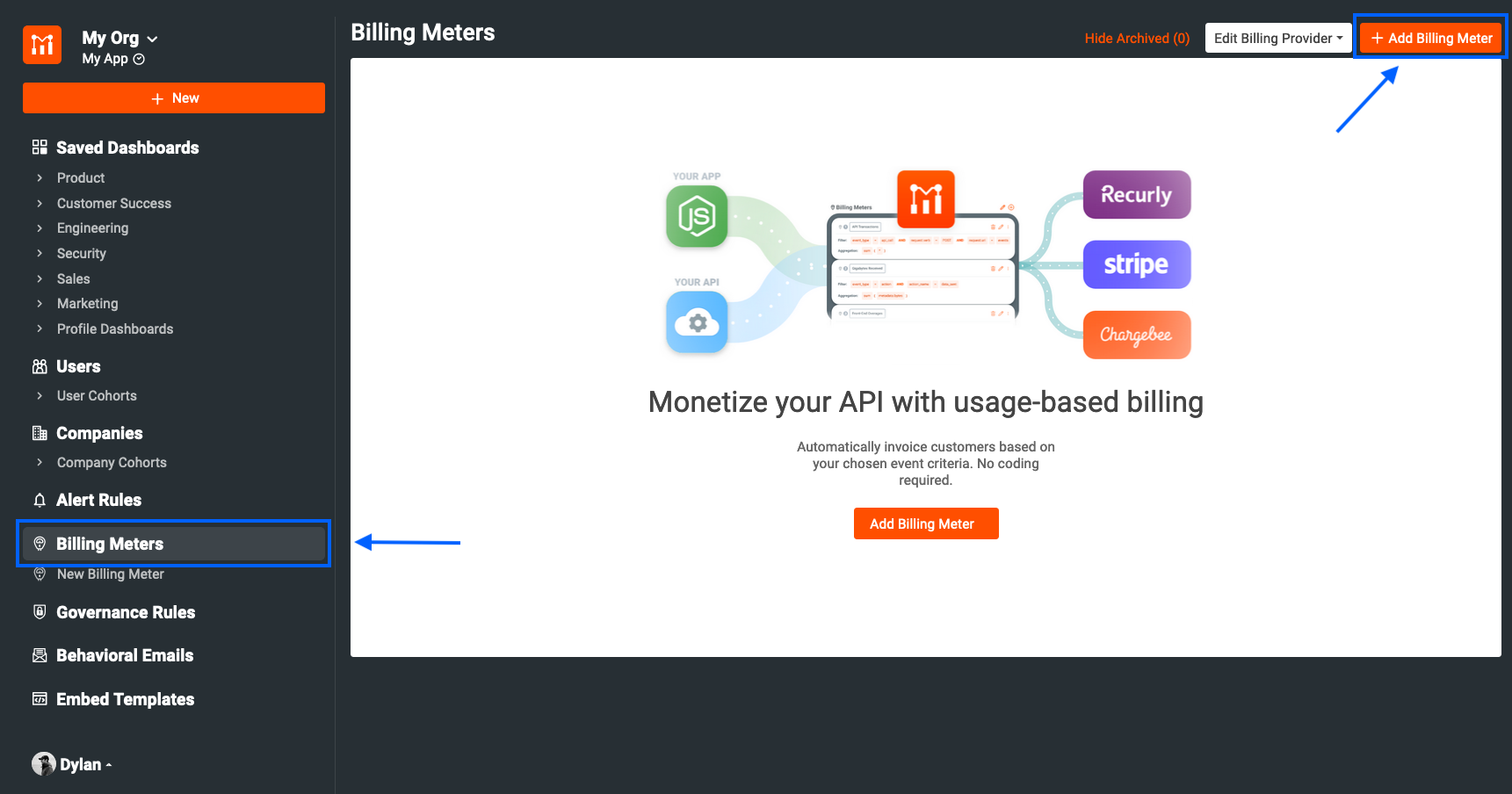Open the Users section
This screenshot has height=794, width=1512.
click(78, 366)
